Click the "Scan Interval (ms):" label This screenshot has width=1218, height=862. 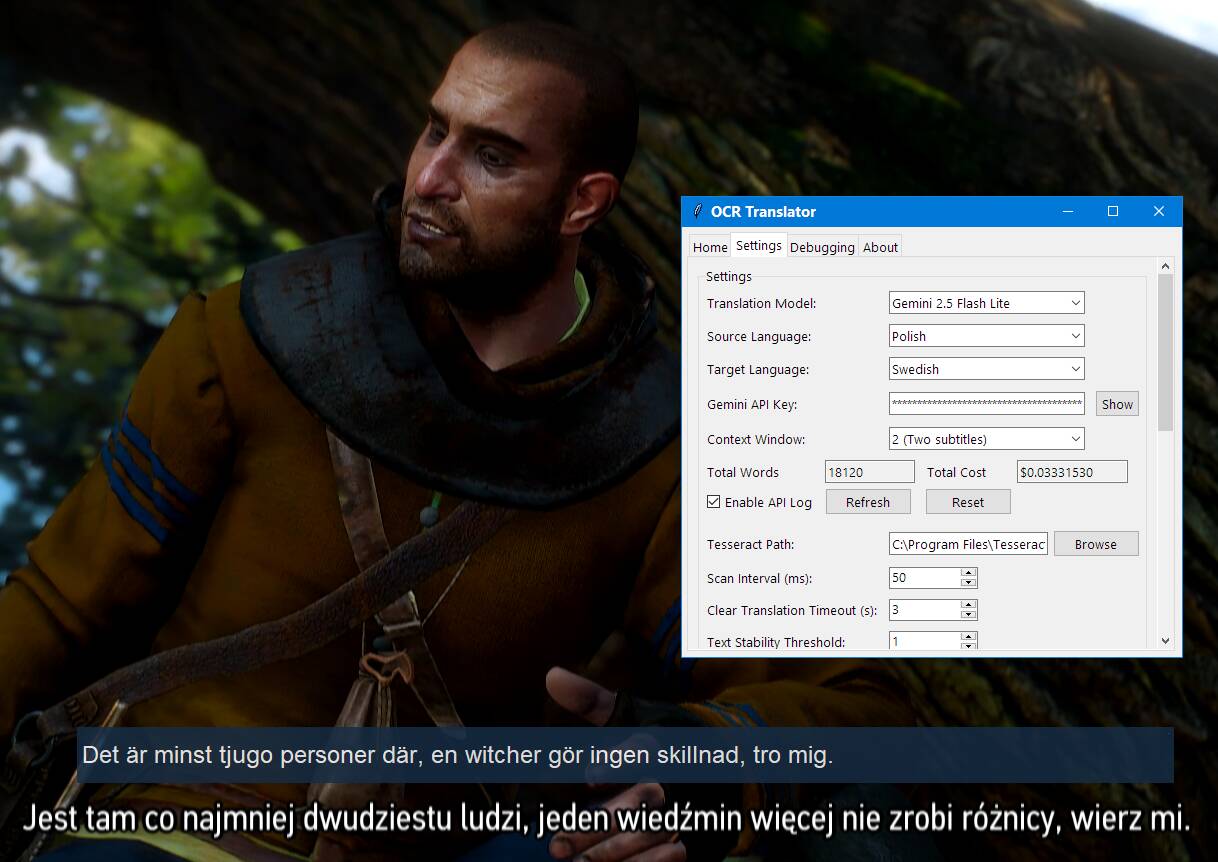(759, 578)
